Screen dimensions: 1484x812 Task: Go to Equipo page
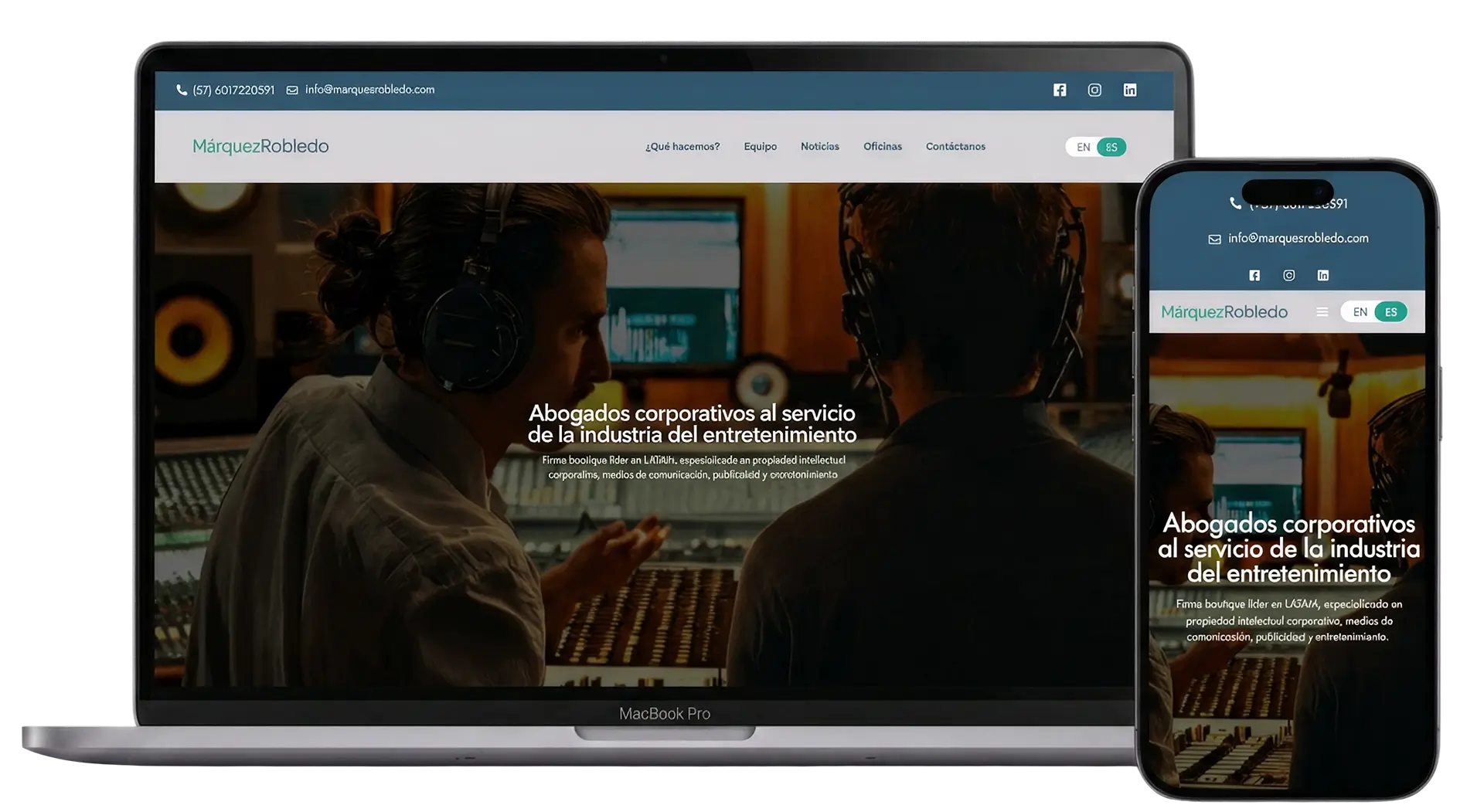point(761,146)
